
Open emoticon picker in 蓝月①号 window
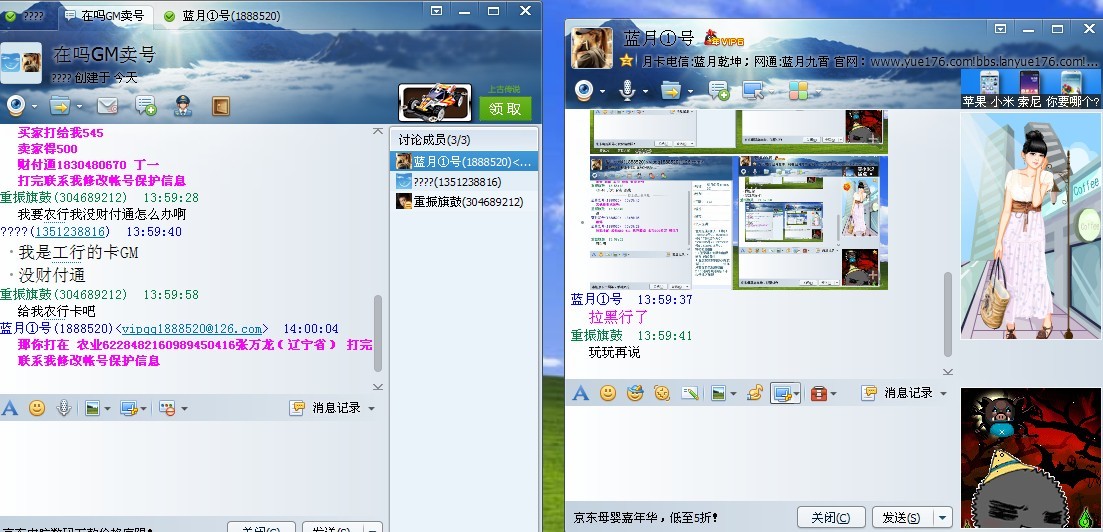pyautogui.click(x=608, y=393)
